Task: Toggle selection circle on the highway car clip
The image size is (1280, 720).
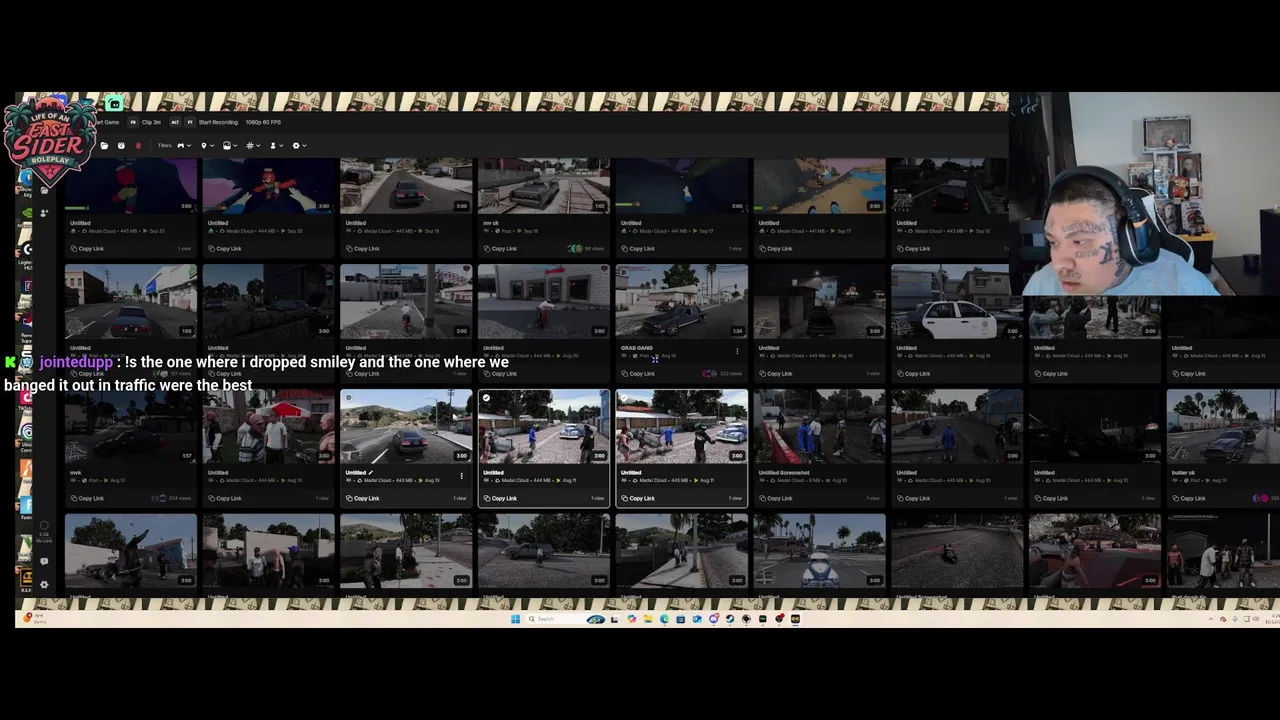Action: 348,398
